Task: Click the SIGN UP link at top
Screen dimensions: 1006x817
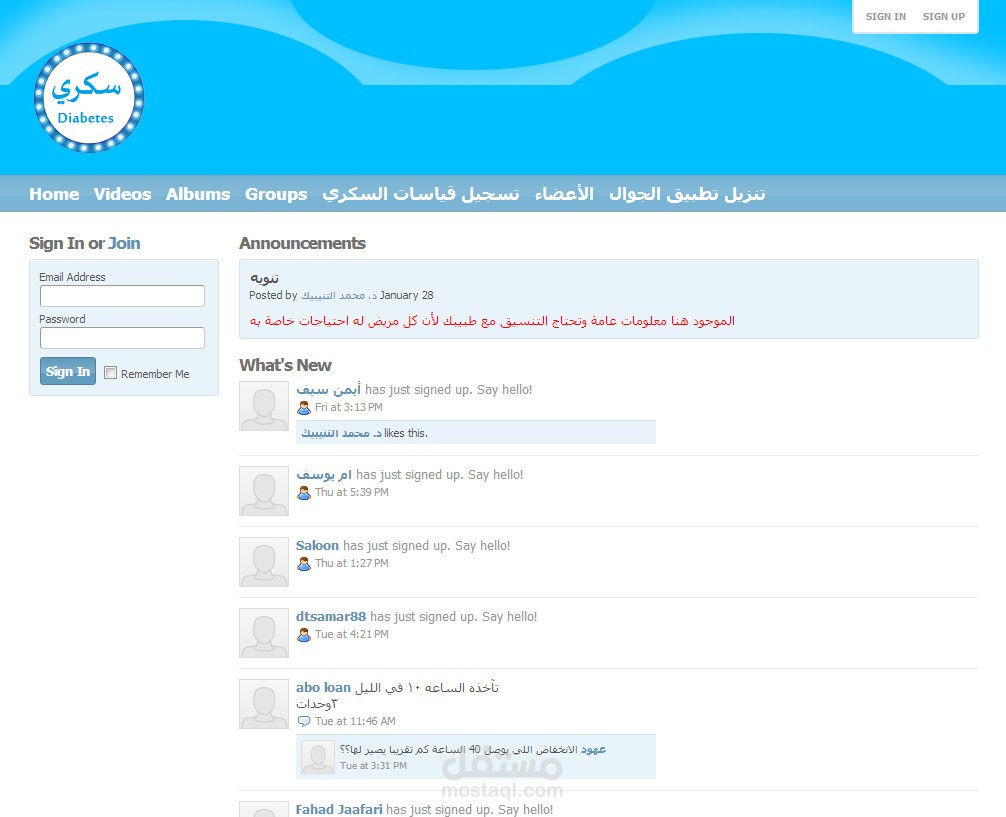Action: point(944,17)
